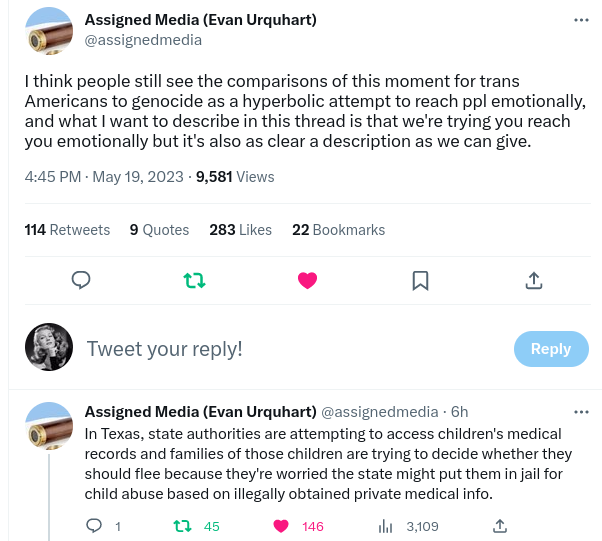Open more options on main tweet
The width and height of the screenshot is (602, 541).
[581, 20]
